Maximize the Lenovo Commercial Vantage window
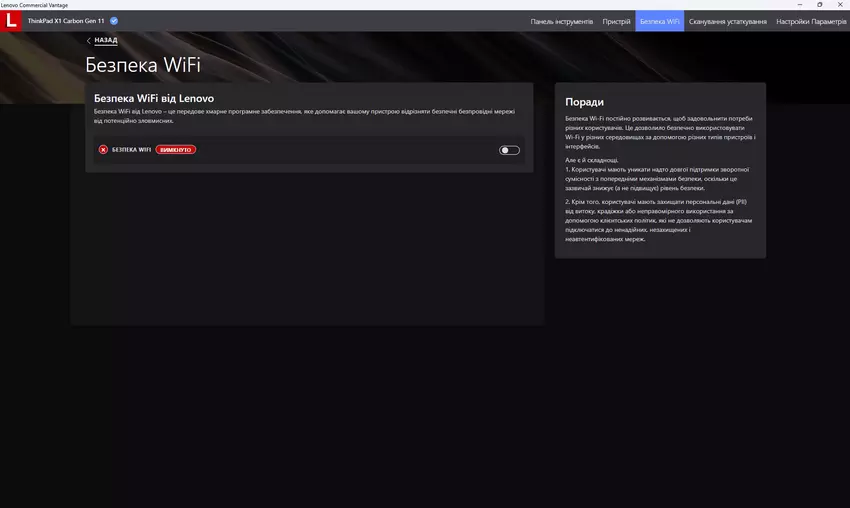Viewport: 850px width, 508px height. click(820, 4)
